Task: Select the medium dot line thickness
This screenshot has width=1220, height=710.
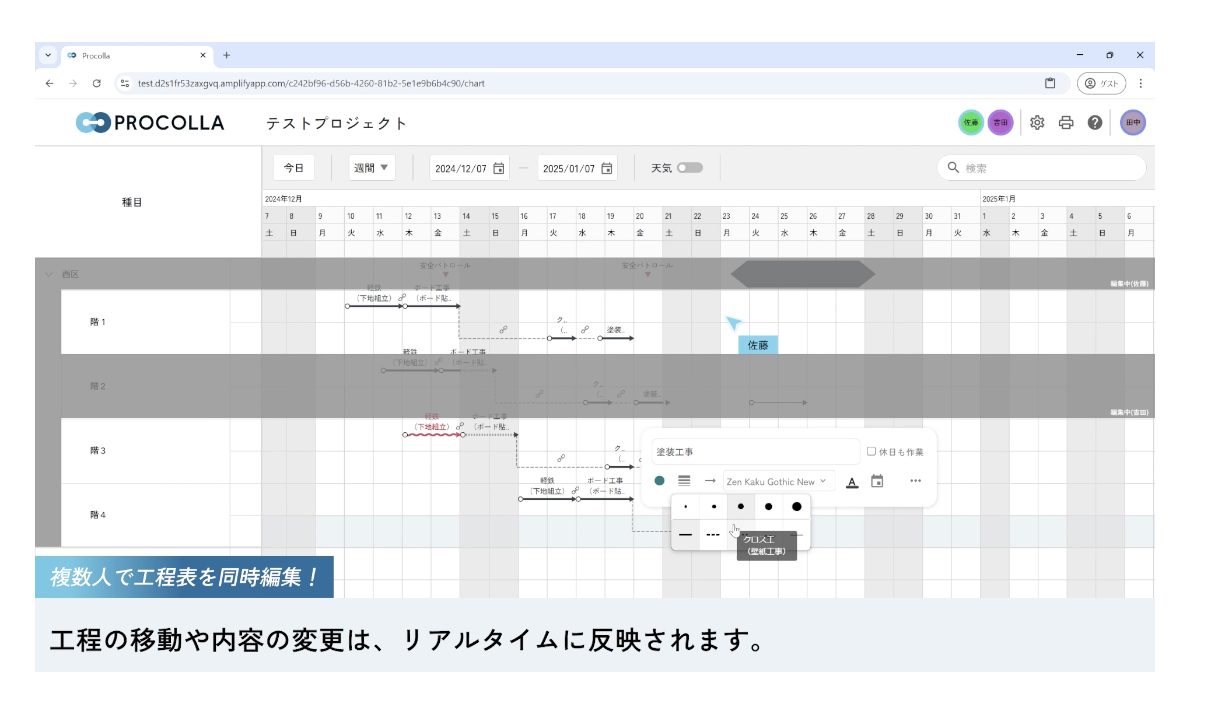Action: pos(741,507)
